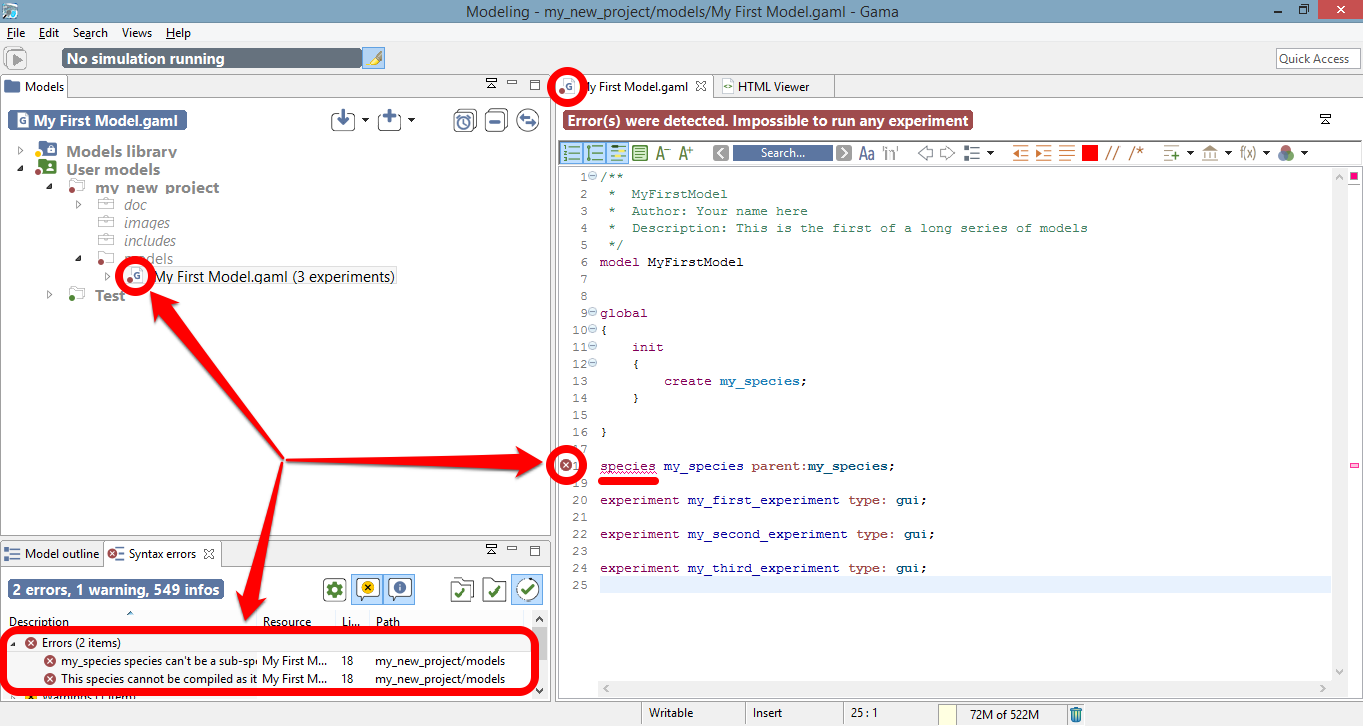Viewport: 1363px width, 726px height.
Task: Click the Resource column header
Action: pyautogui.click(x=287, y=622)
